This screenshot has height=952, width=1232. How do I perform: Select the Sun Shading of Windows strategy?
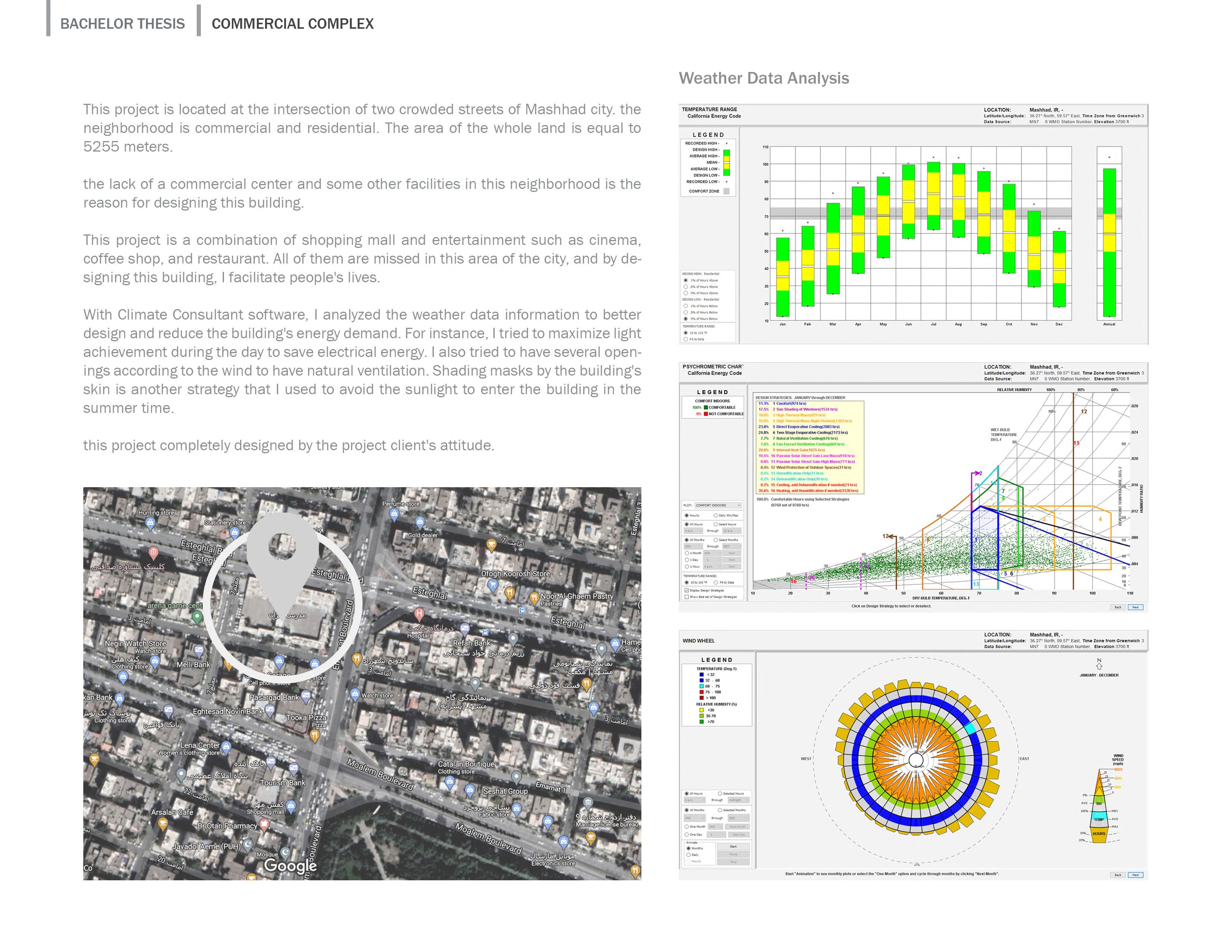805,410
